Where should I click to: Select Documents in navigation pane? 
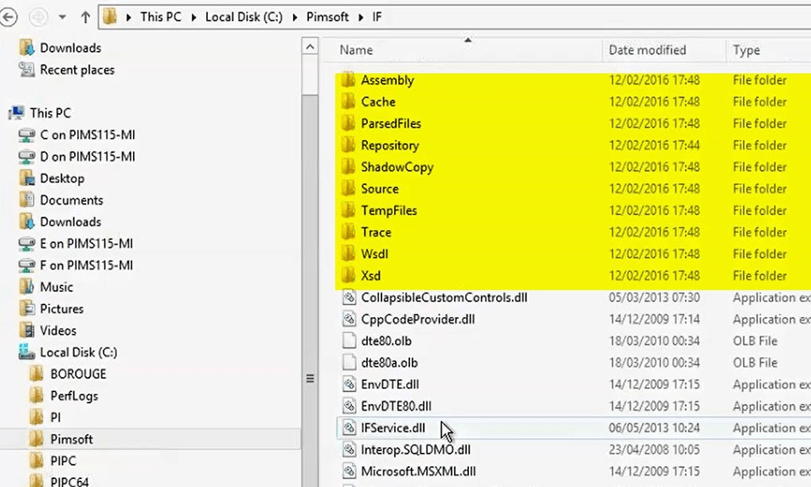coord(71,200)
